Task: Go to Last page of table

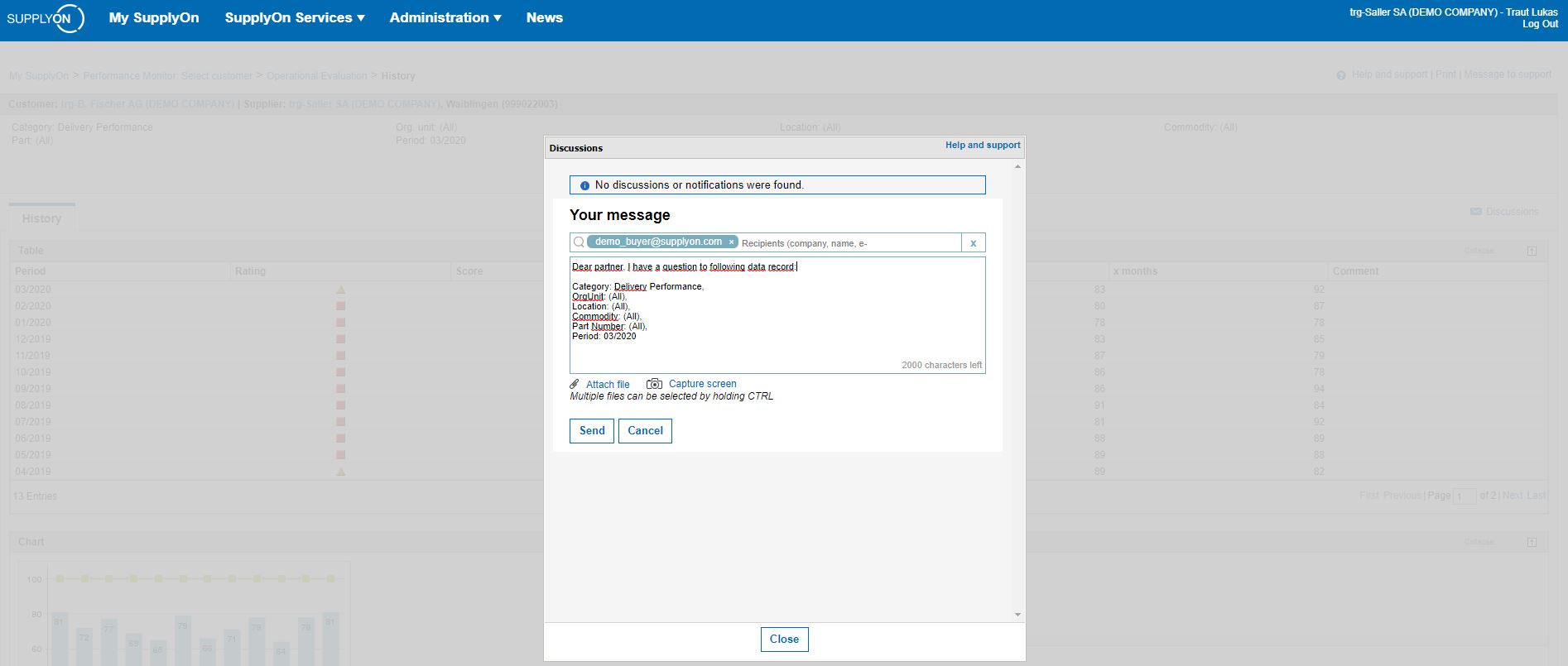Action: click(x=1537, y=496)
